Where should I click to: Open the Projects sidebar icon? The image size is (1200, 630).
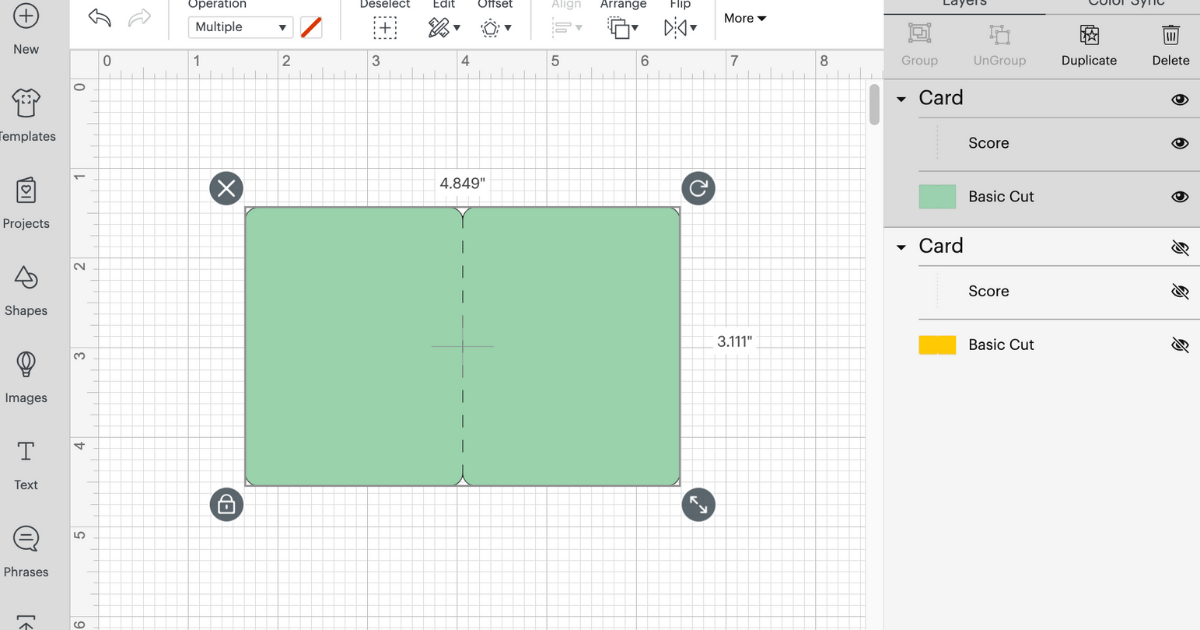pyautogui.click(x=26, y=190)
